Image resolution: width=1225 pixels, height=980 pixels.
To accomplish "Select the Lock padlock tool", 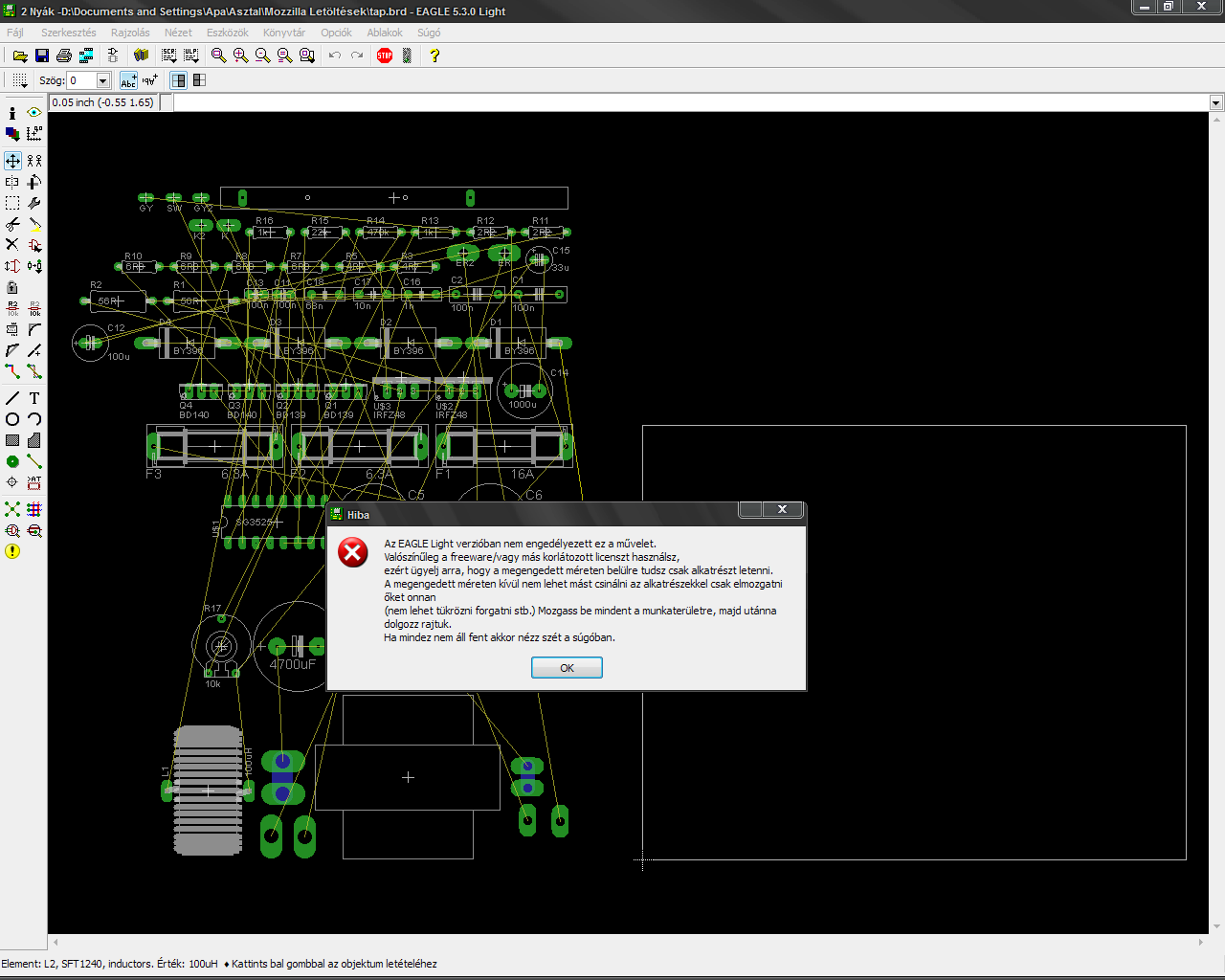I will pyautogui.click(x=12, y=287).
